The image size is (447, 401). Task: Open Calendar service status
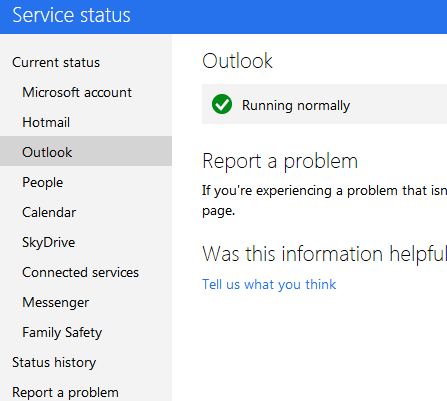49,212
